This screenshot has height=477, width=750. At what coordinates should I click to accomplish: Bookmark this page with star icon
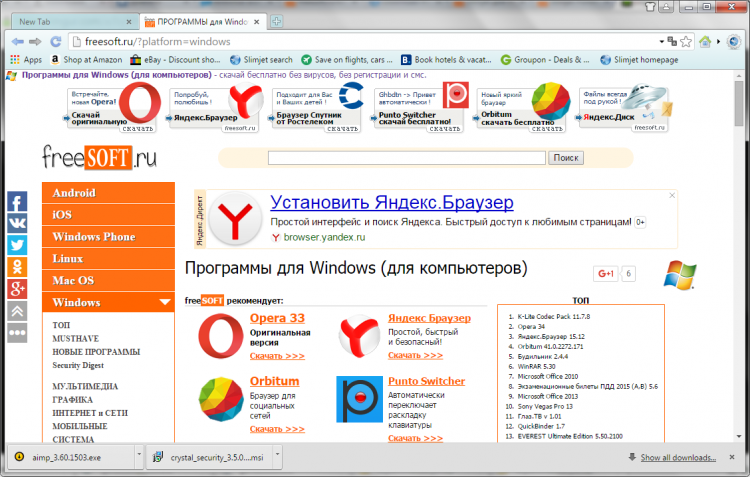click(x=686, y=42)
